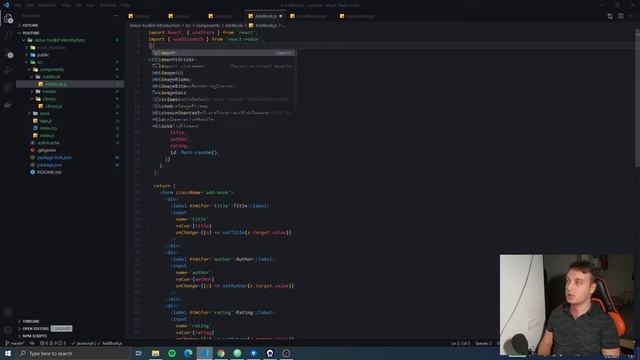This screenshot has width=640, height=360.
Task: Click the javascript | AddBook.js status entry
Action: (x=97, y=343)
